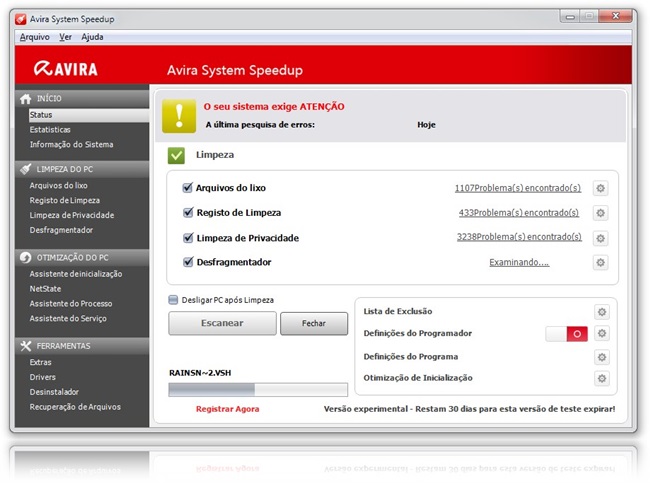The image size is (650, 483).
Task: Click the LIMPEZA DO PC section header
Action: coord(82,169)
